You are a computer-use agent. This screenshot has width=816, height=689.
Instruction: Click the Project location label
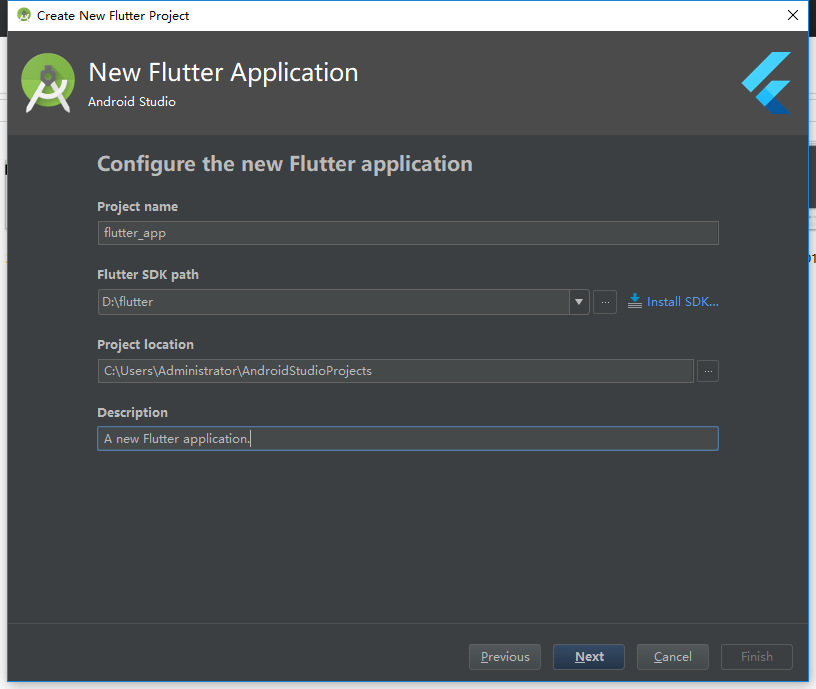coord(145,344)
